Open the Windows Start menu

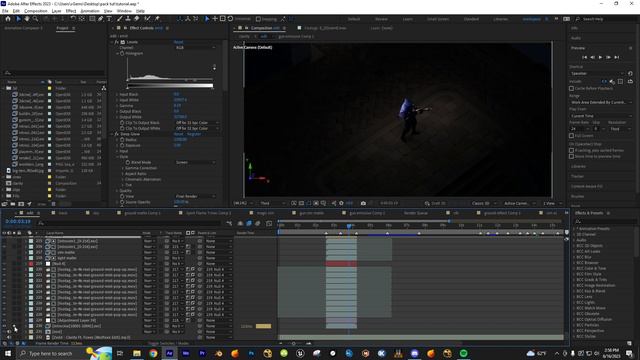(x=8, y=353)
